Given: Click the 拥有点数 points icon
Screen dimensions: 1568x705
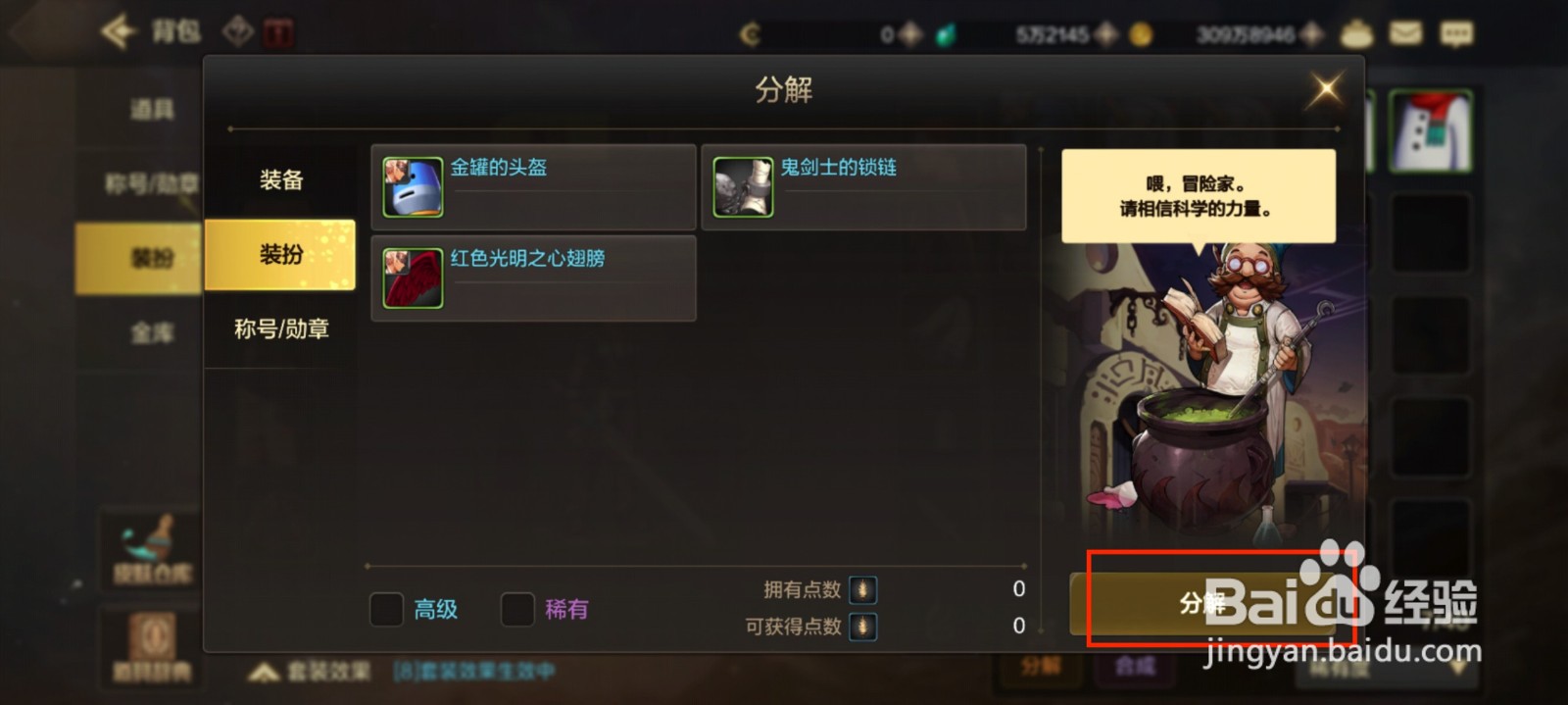Looking at the screenshot, I should tap(862, 589).
